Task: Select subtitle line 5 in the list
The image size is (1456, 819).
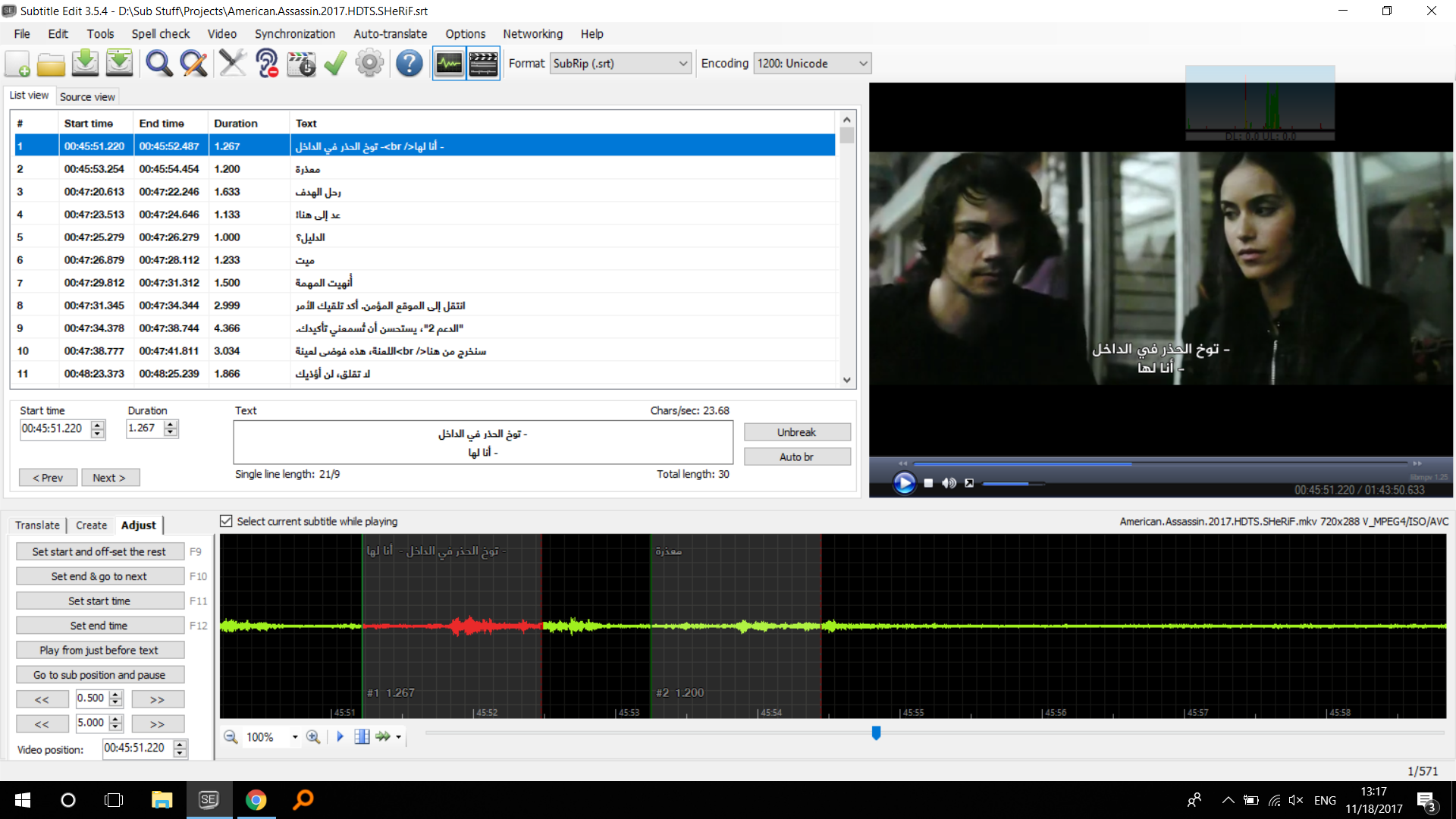Action: (x=379, y=237)
